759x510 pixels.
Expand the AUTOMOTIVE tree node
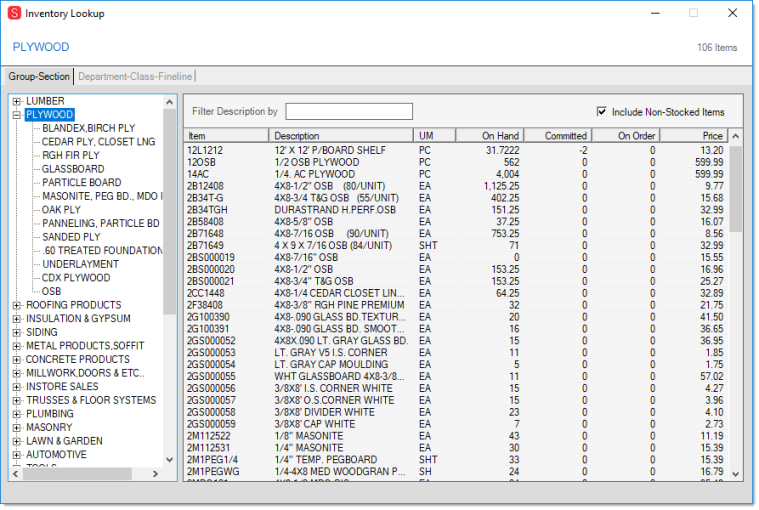17,454
